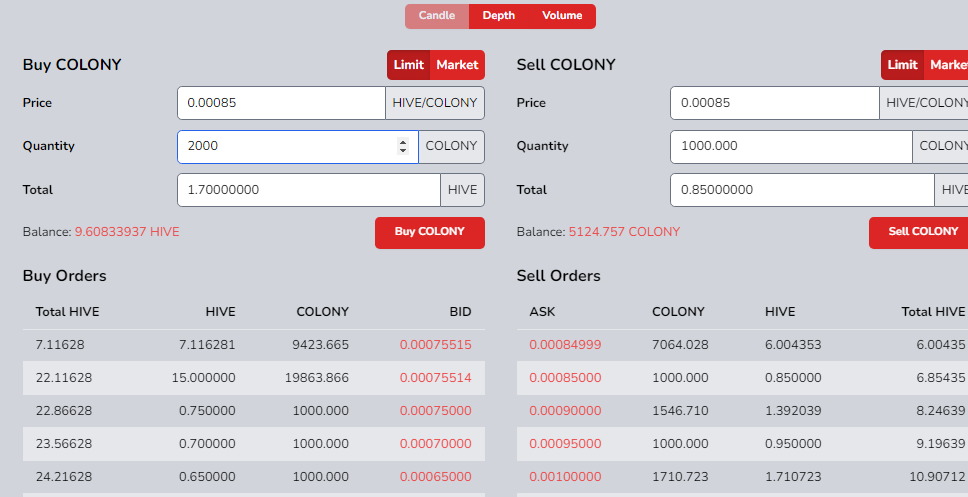Click the Sell Total input field
This screenshot has height=497, width=968.
tap(803, 190)
